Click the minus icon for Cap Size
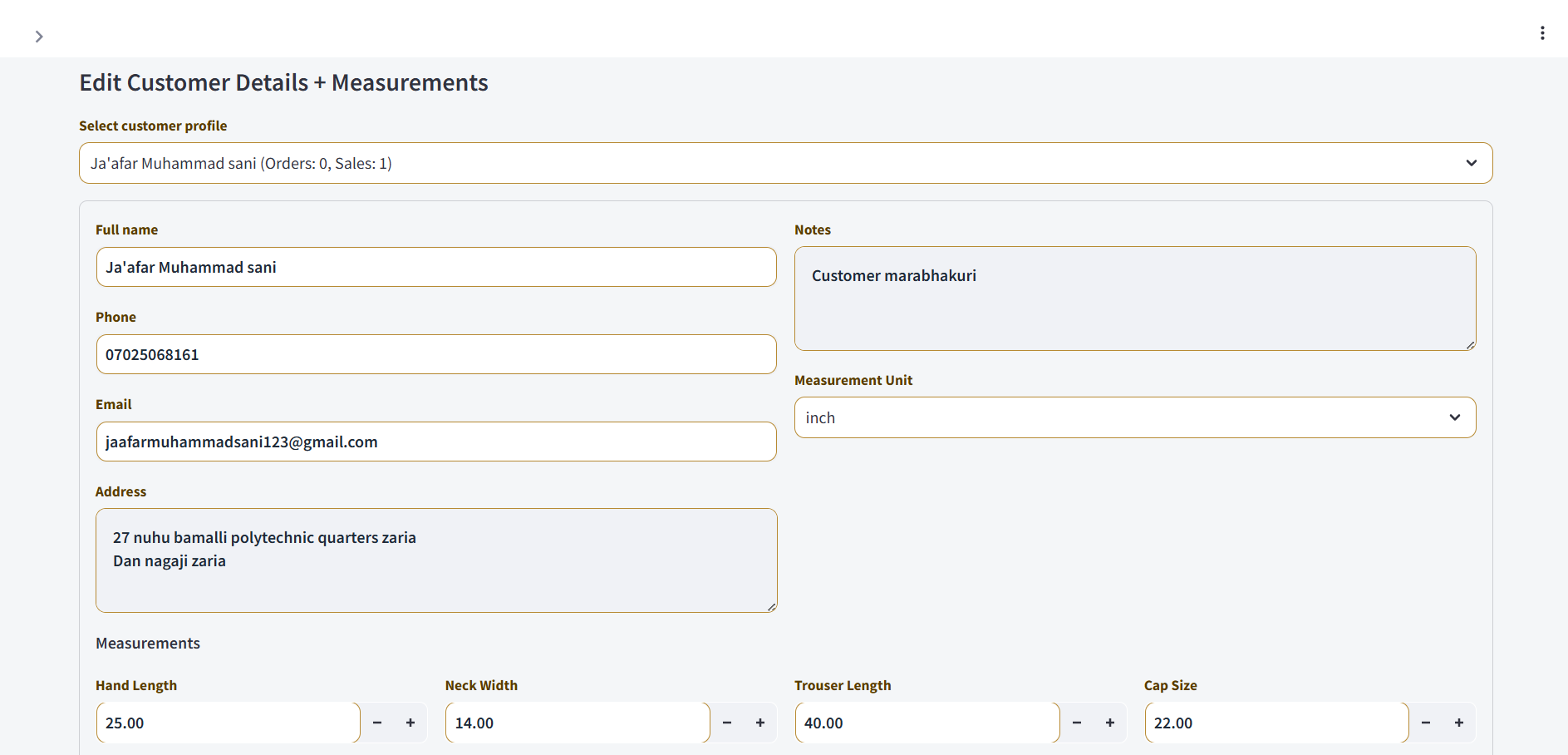The width and height of the screenshot is (1568, 755). click(1425, 723)
